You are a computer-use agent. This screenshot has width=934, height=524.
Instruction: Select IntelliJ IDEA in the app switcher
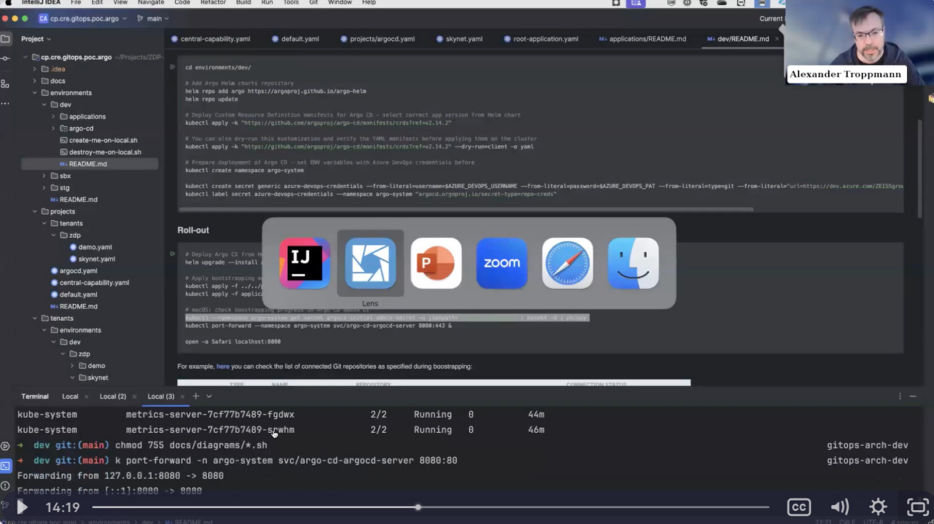click(304, 263)
